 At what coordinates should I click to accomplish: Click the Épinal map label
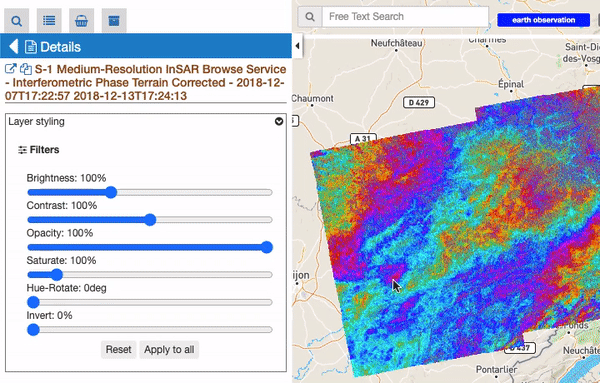point(511,84)
